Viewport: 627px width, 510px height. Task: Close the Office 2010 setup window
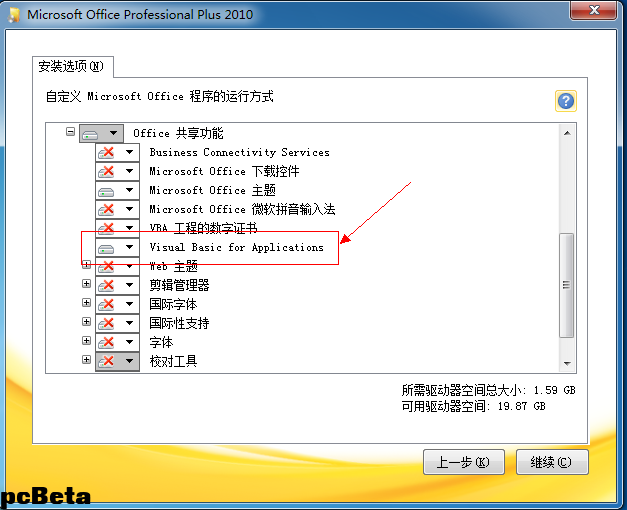[593, 10]
